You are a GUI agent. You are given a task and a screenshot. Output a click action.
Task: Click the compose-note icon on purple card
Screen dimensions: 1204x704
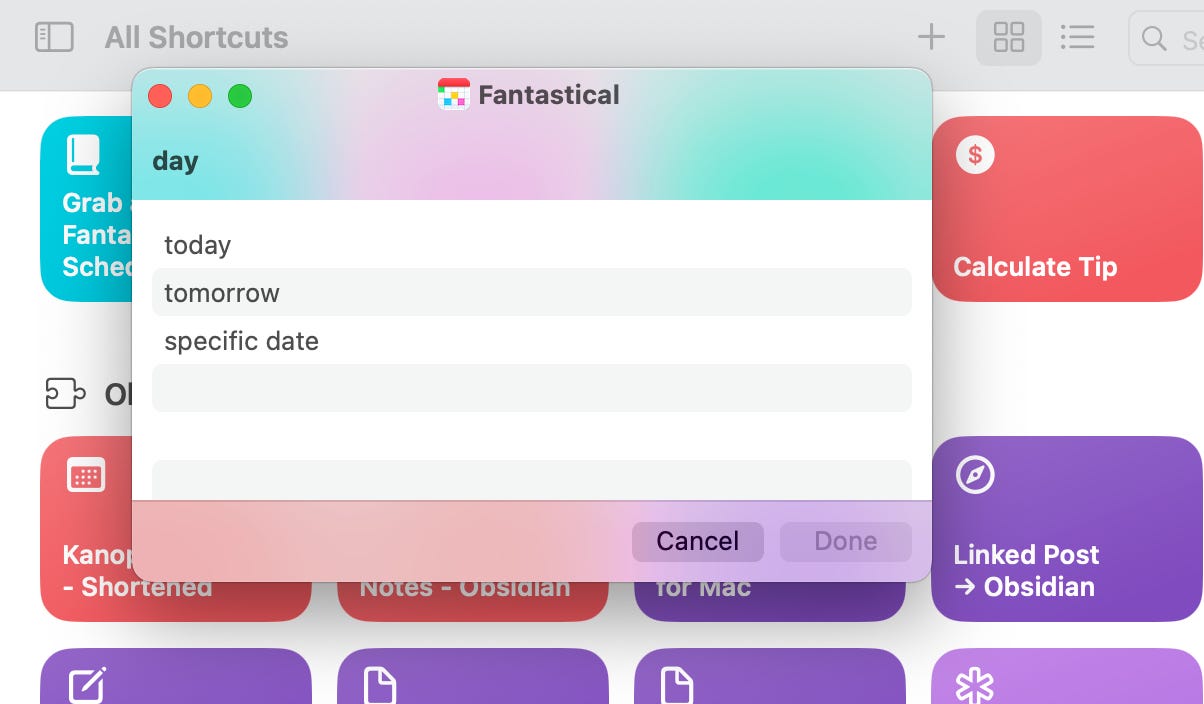pos(87,686)
